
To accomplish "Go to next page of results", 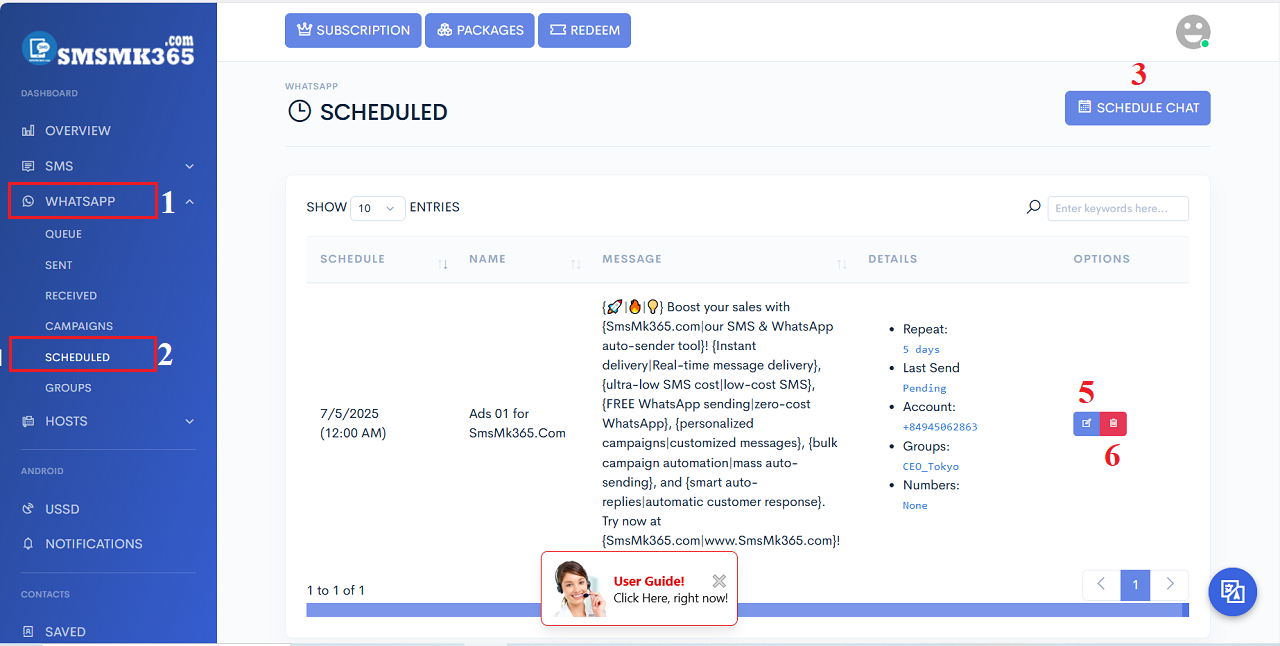I will pyautogui.click(x=1170, y=585).
